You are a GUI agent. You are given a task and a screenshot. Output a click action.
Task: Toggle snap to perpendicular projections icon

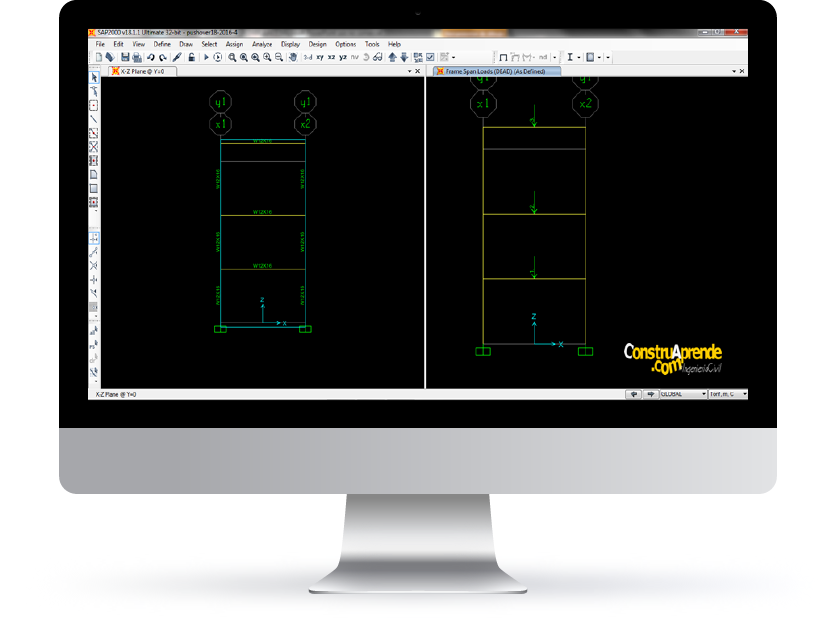pyautogui.click(x=94, y=279)
